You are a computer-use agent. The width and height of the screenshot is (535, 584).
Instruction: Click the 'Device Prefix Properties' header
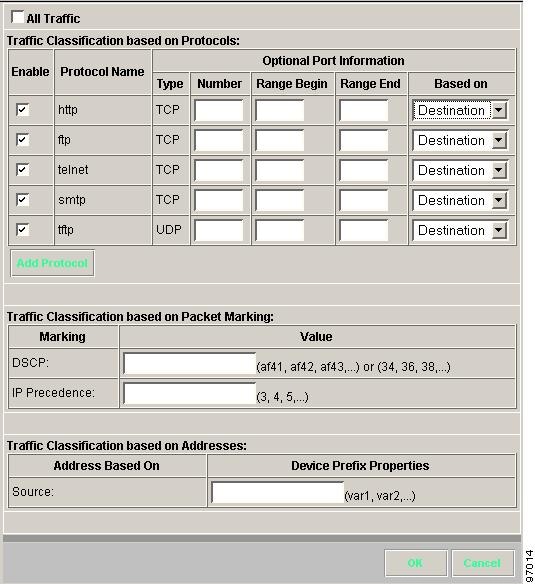360,466
